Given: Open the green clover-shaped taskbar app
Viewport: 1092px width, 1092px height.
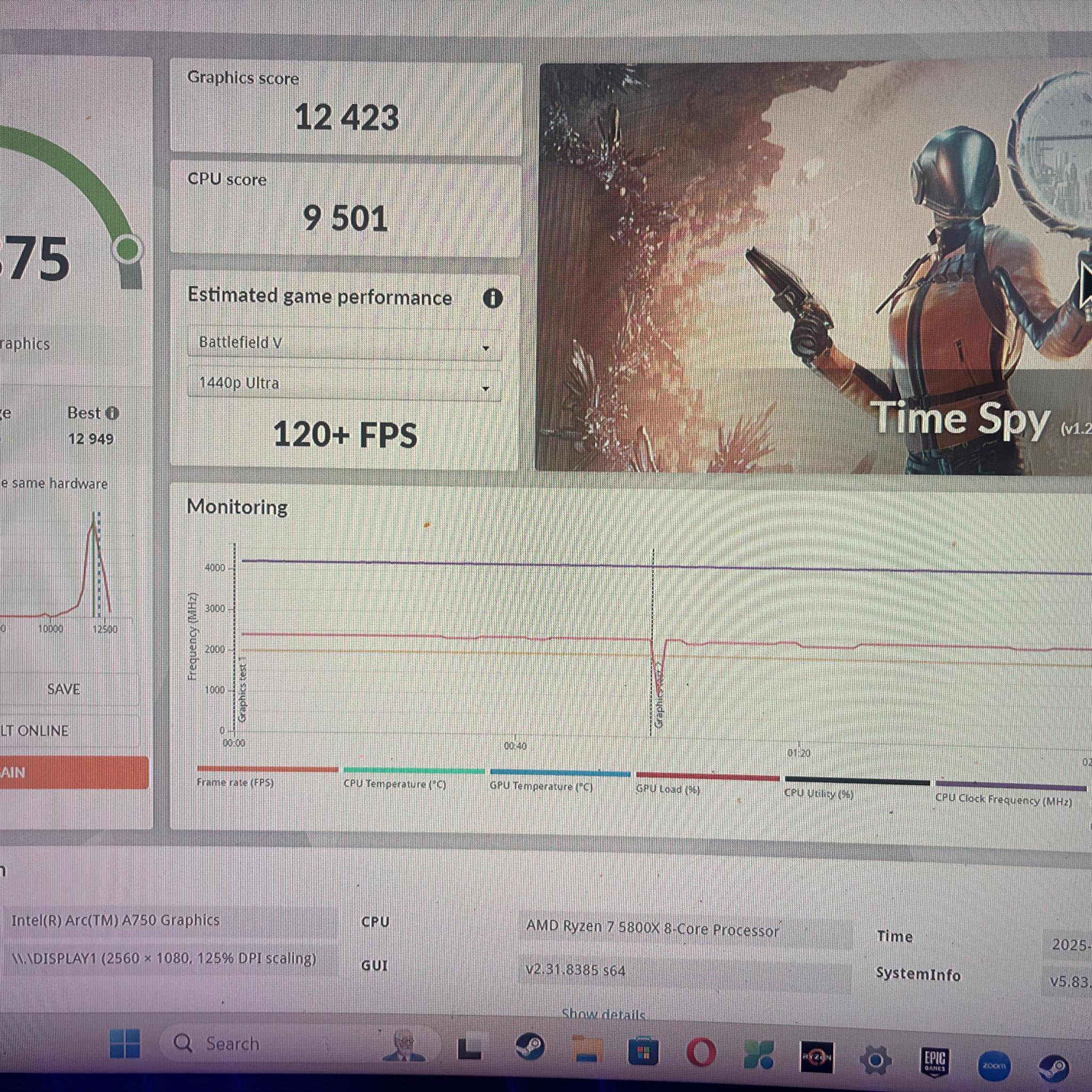Looking at the screenshot, I should click(759, 1055).
